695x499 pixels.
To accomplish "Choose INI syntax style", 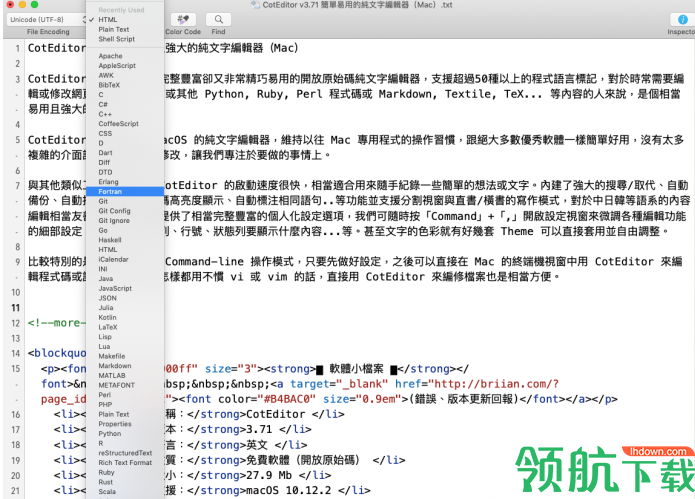I will (x=103, y=269).
